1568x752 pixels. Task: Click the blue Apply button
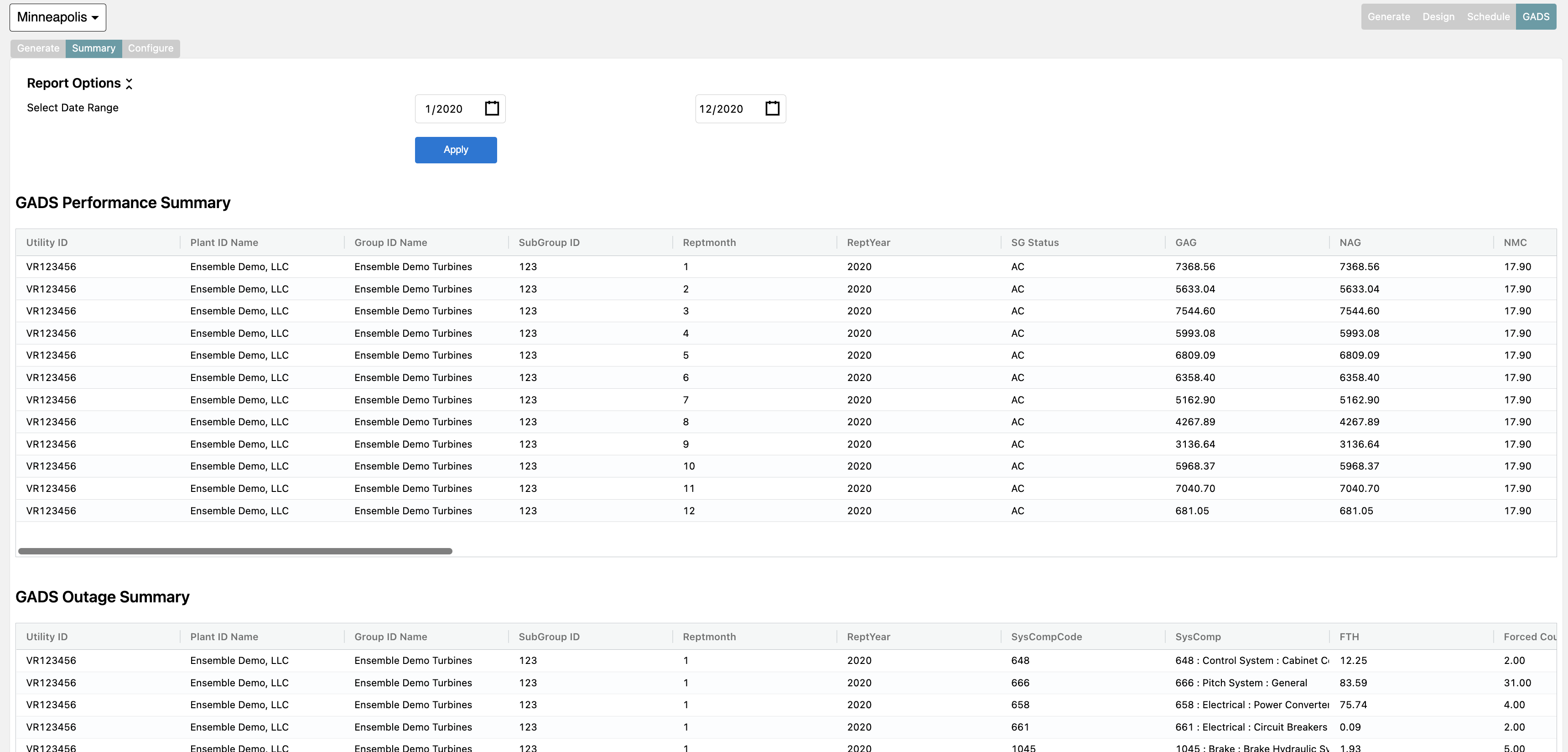click(455, 150)
